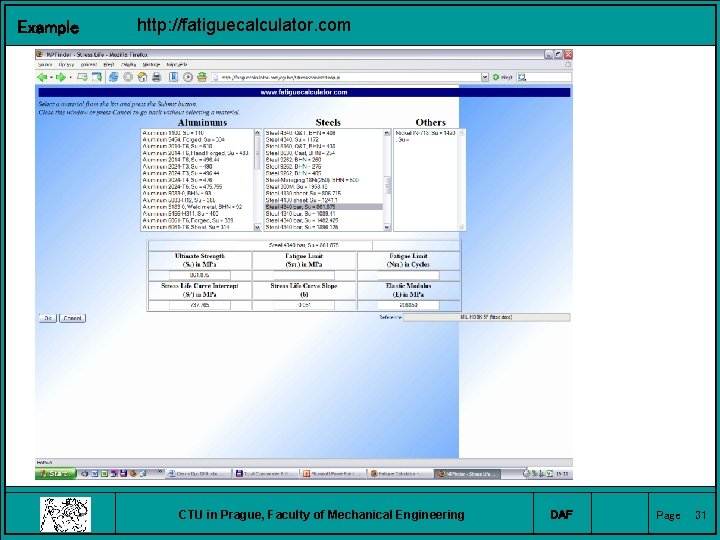Click the Reference text field
The width and height of the screenshot is (720, 540).
[x=487, y=317]
